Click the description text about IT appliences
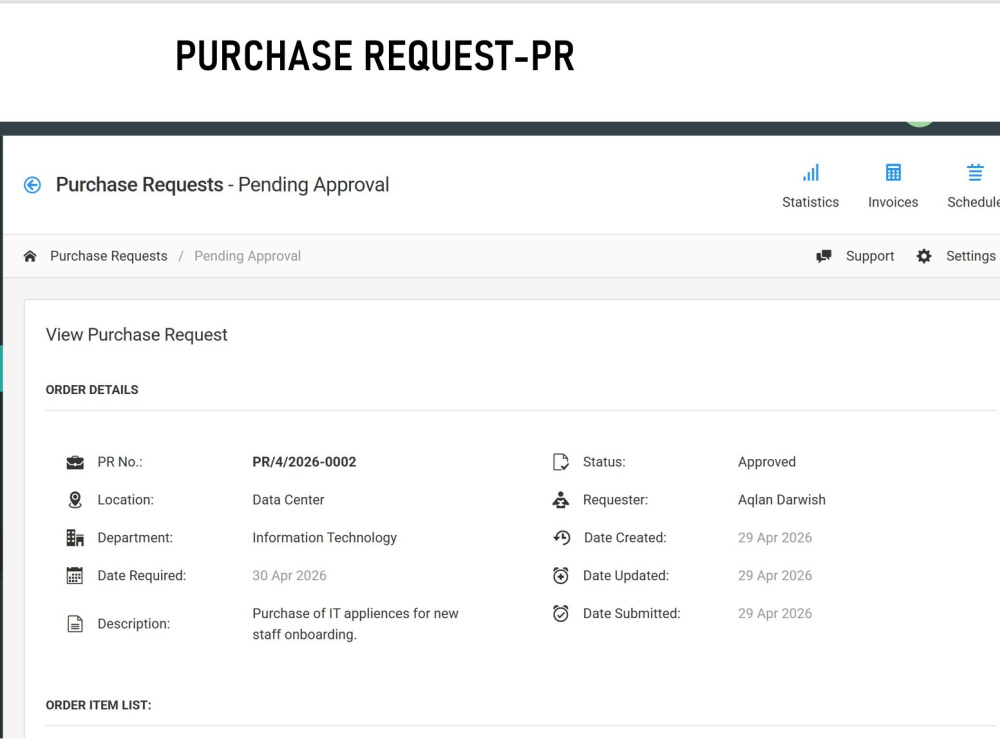Screen dimensions: 1000x750 point(355,624)
